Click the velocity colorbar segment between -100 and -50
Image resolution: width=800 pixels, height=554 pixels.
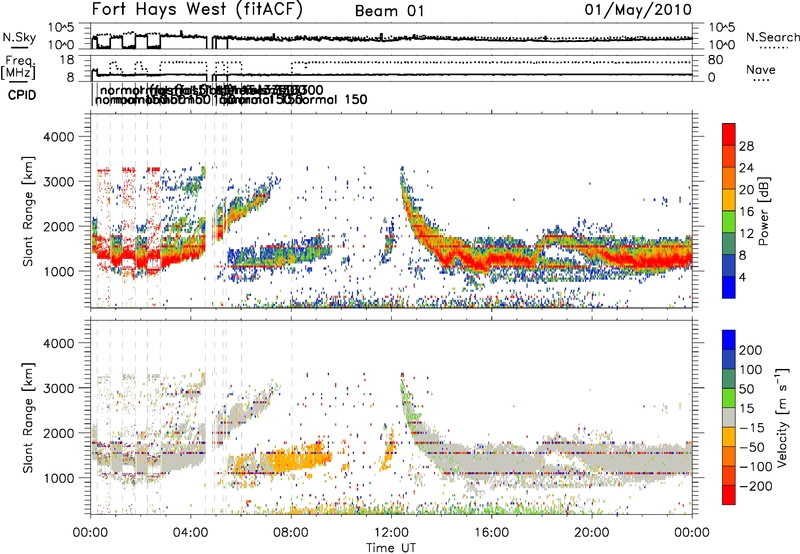pyautogui.click(x=729, y=456)
